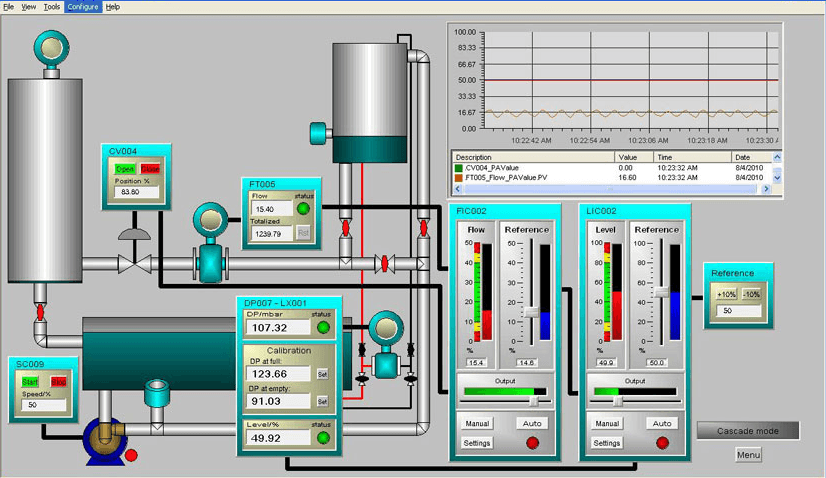The height and width of the screenshot is (478, 826).
Task: Click green status indicator in FT005 panel
Action: 303,209
